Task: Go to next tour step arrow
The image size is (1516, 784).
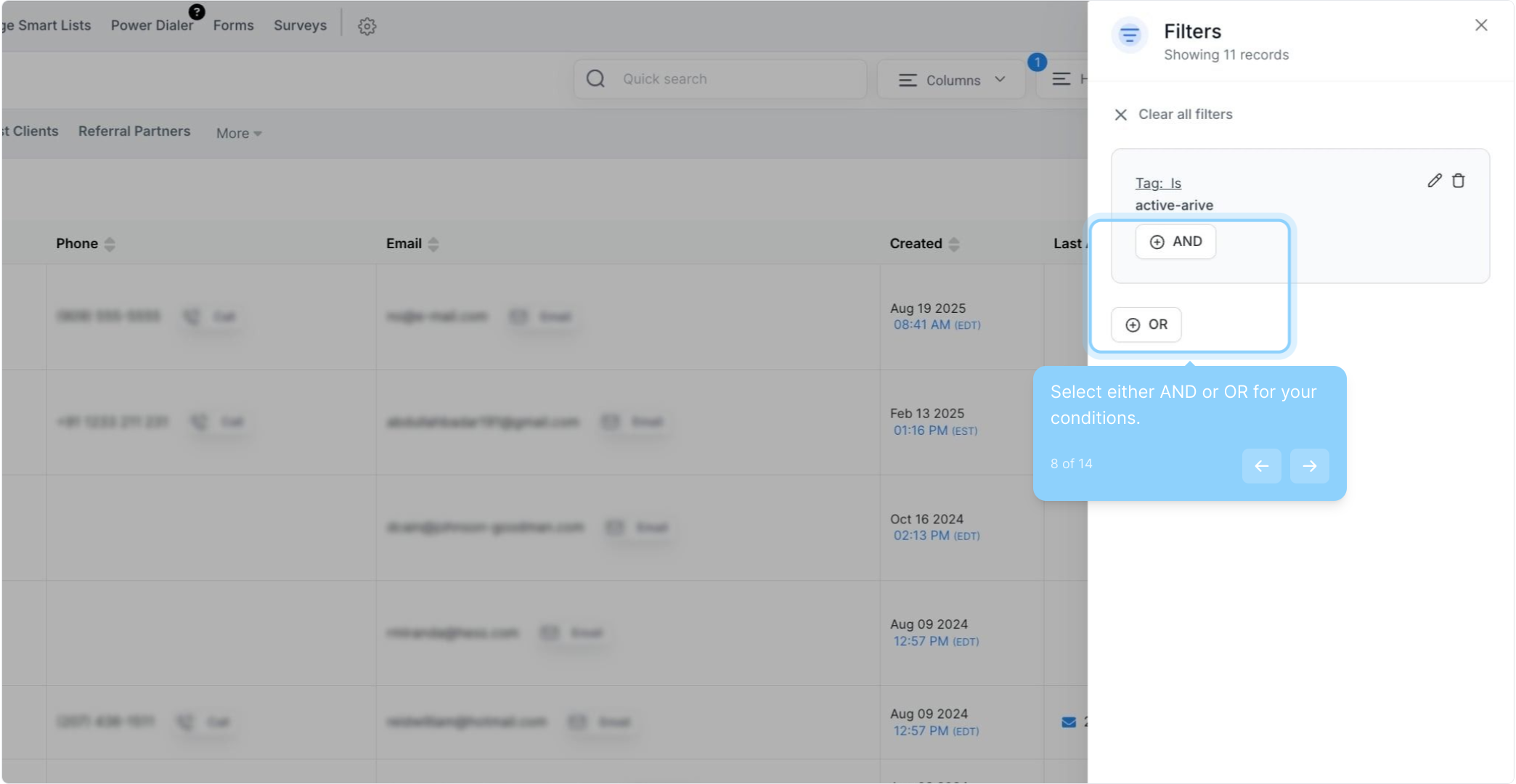Action: click(1309, 466)
